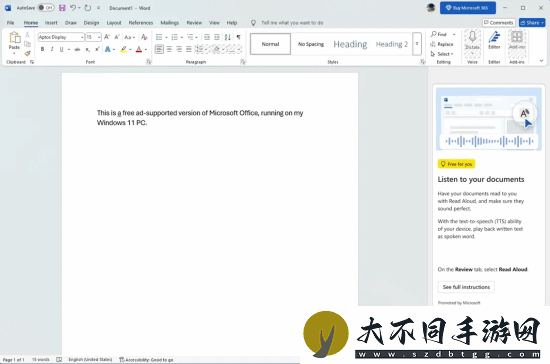The height and width of the screenshot is (364, 550).
Task: Click See full instructions button
Action: click(466, 287)
